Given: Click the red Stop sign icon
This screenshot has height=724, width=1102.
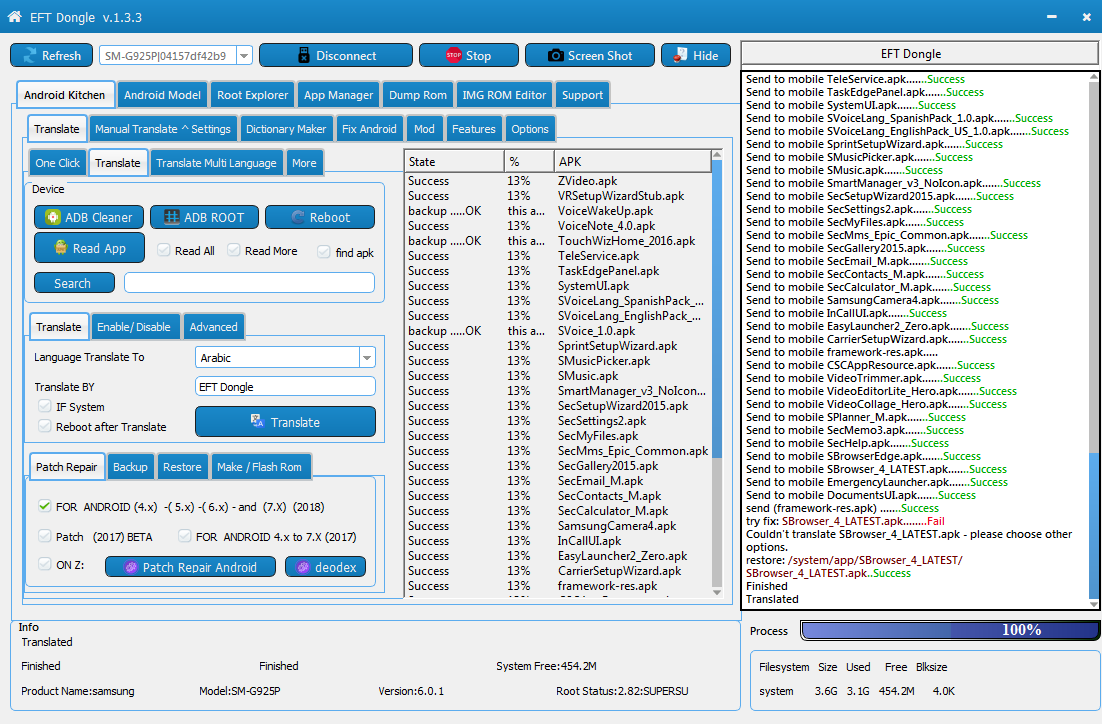Looking at the screenshot, I should click(x=454, y=55).
